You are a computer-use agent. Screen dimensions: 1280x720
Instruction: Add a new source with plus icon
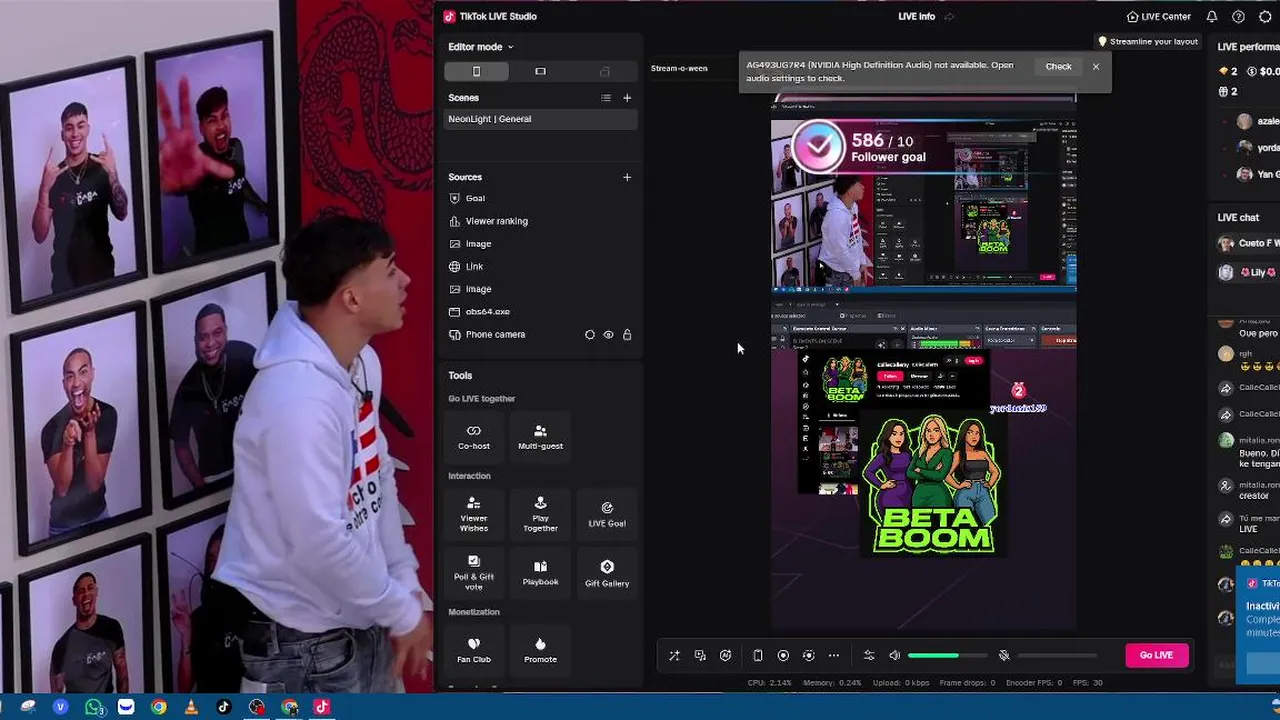(x=627, y=177)
